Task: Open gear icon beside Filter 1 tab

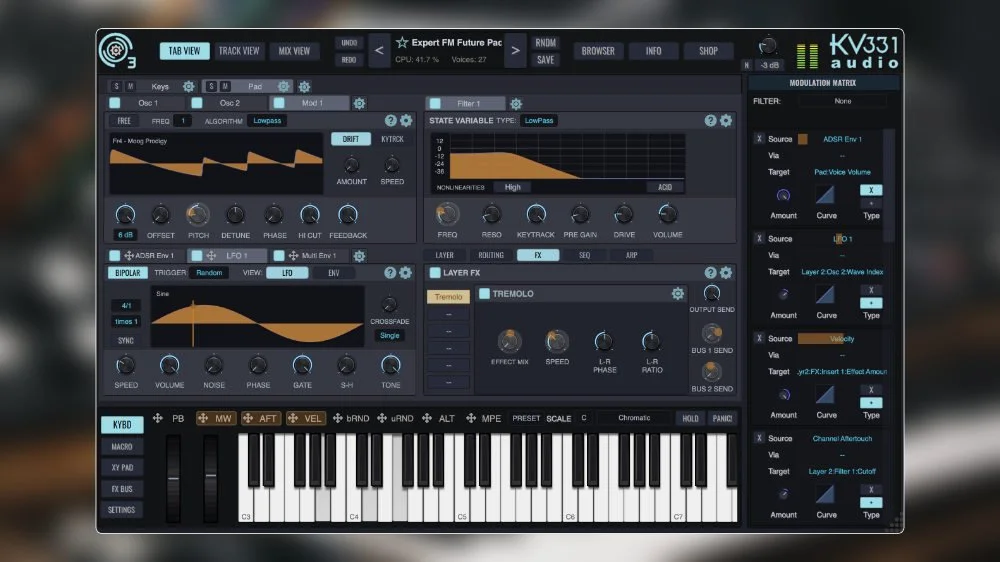Action: [516, 103]
